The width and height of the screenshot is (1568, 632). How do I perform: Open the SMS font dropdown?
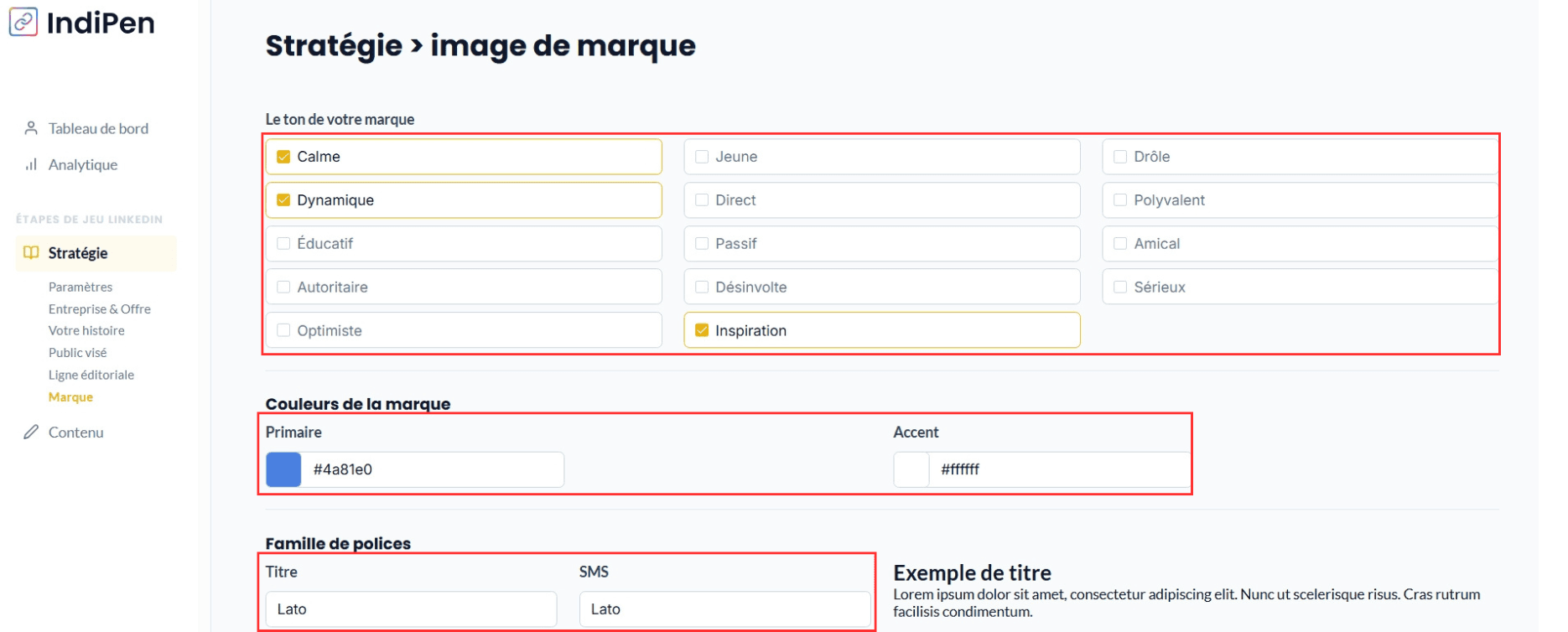coord(724,609)
